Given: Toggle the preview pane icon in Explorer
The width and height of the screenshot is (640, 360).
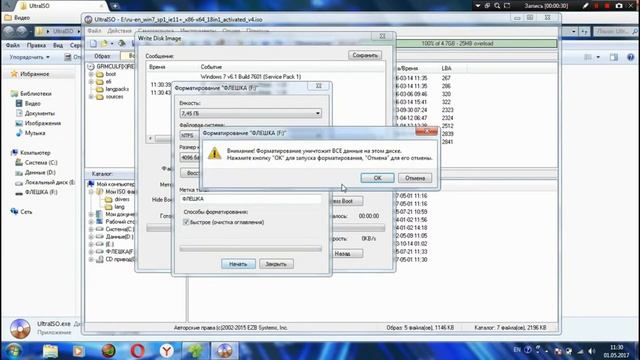Looking at the screenshot, I should pyautogui.click(x=613, y=57).
